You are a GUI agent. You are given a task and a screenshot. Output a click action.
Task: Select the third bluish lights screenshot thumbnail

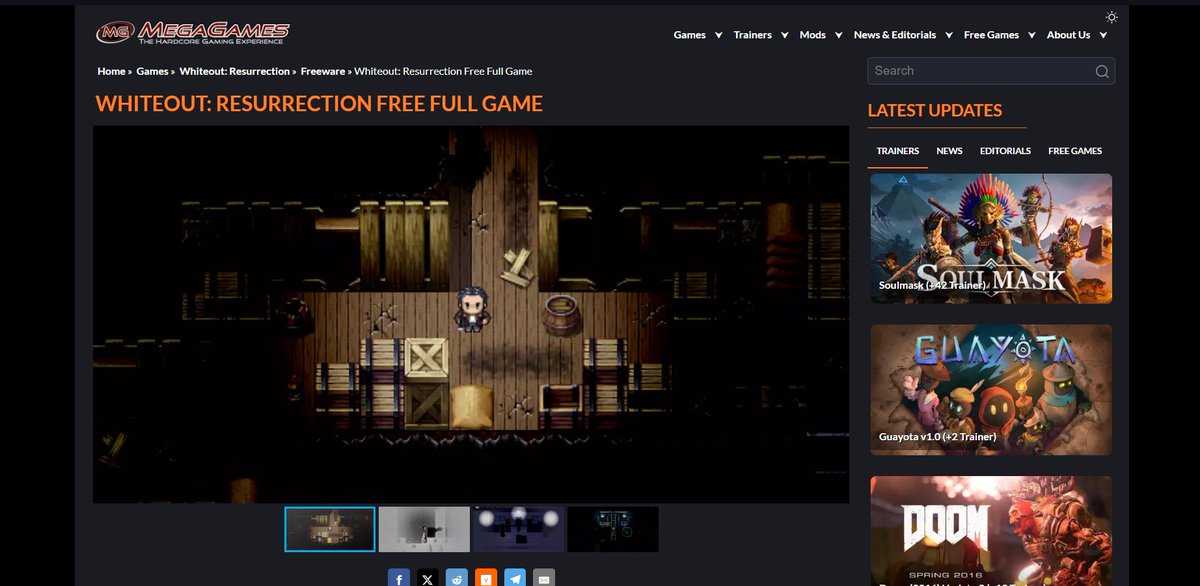pos(518,529)
